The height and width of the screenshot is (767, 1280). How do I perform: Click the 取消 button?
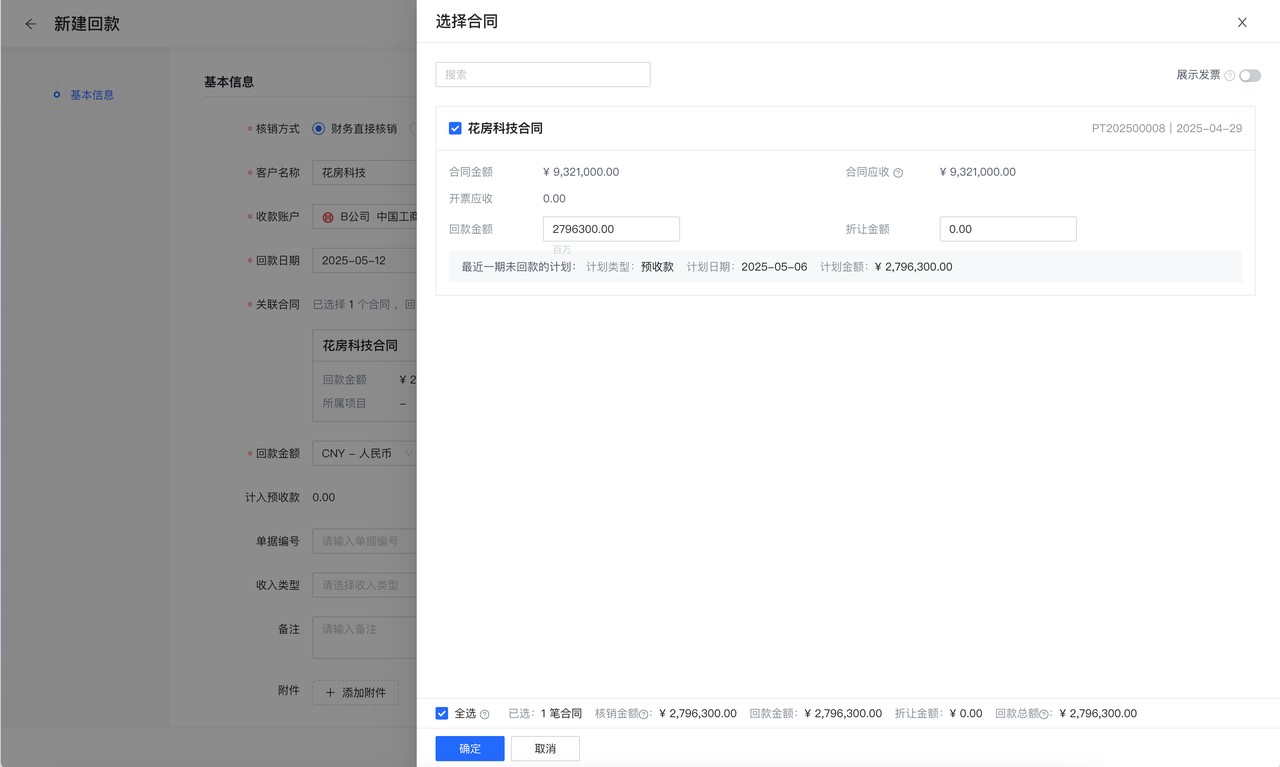(545, 749)
